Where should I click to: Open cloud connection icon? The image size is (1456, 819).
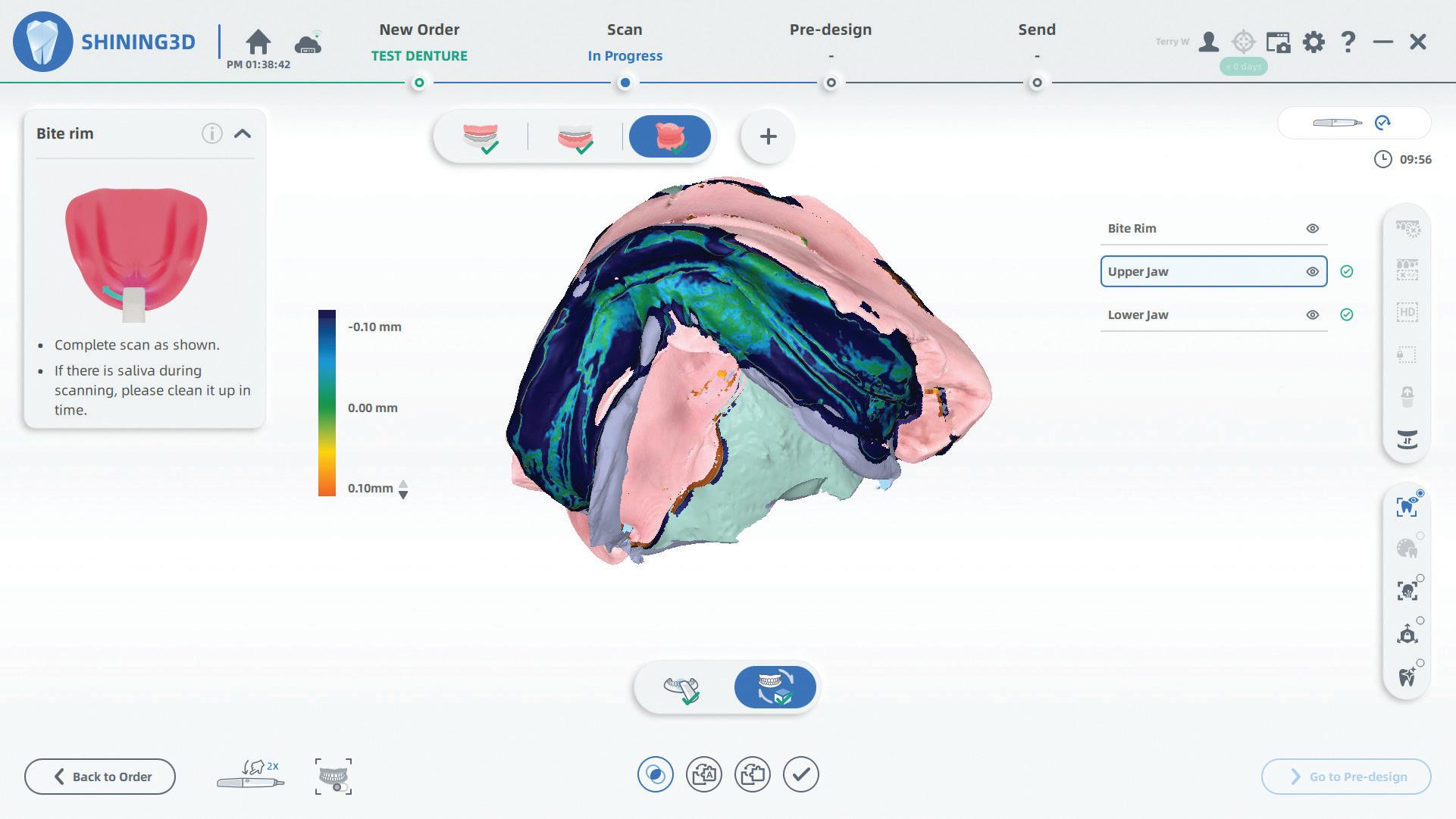pyautogui.click(x=308, y=43)
